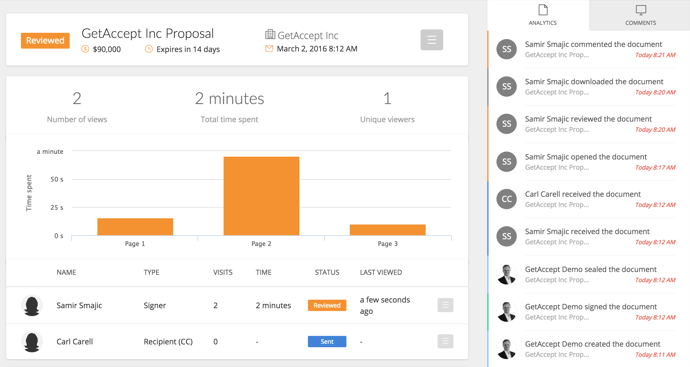The image size is (690, 367).
Task: Open Samir Smajic row menu button
Action: coord(445,305)
